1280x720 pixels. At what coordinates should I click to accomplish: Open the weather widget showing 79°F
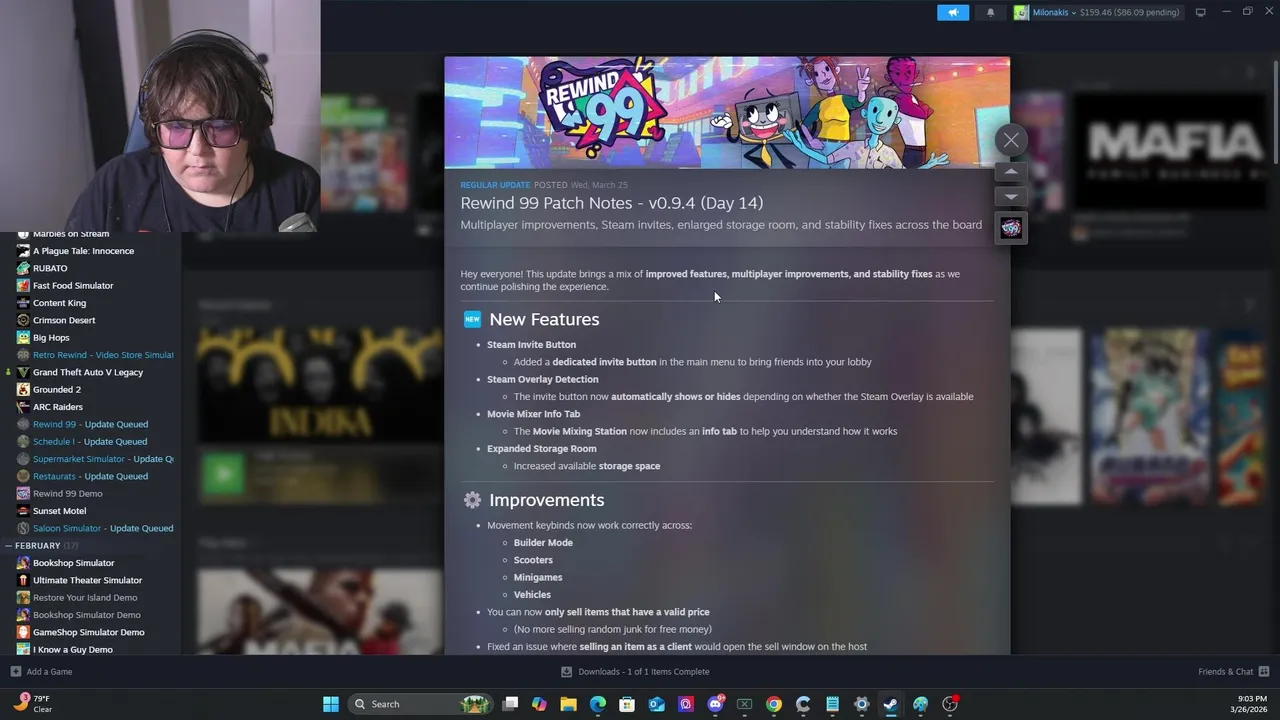tap(33, 704)
